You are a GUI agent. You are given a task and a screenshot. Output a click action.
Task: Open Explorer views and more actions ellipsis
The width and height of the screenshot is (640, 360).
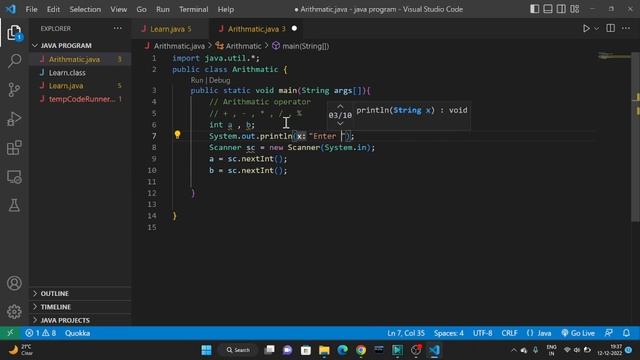click(x=118, y=28)
